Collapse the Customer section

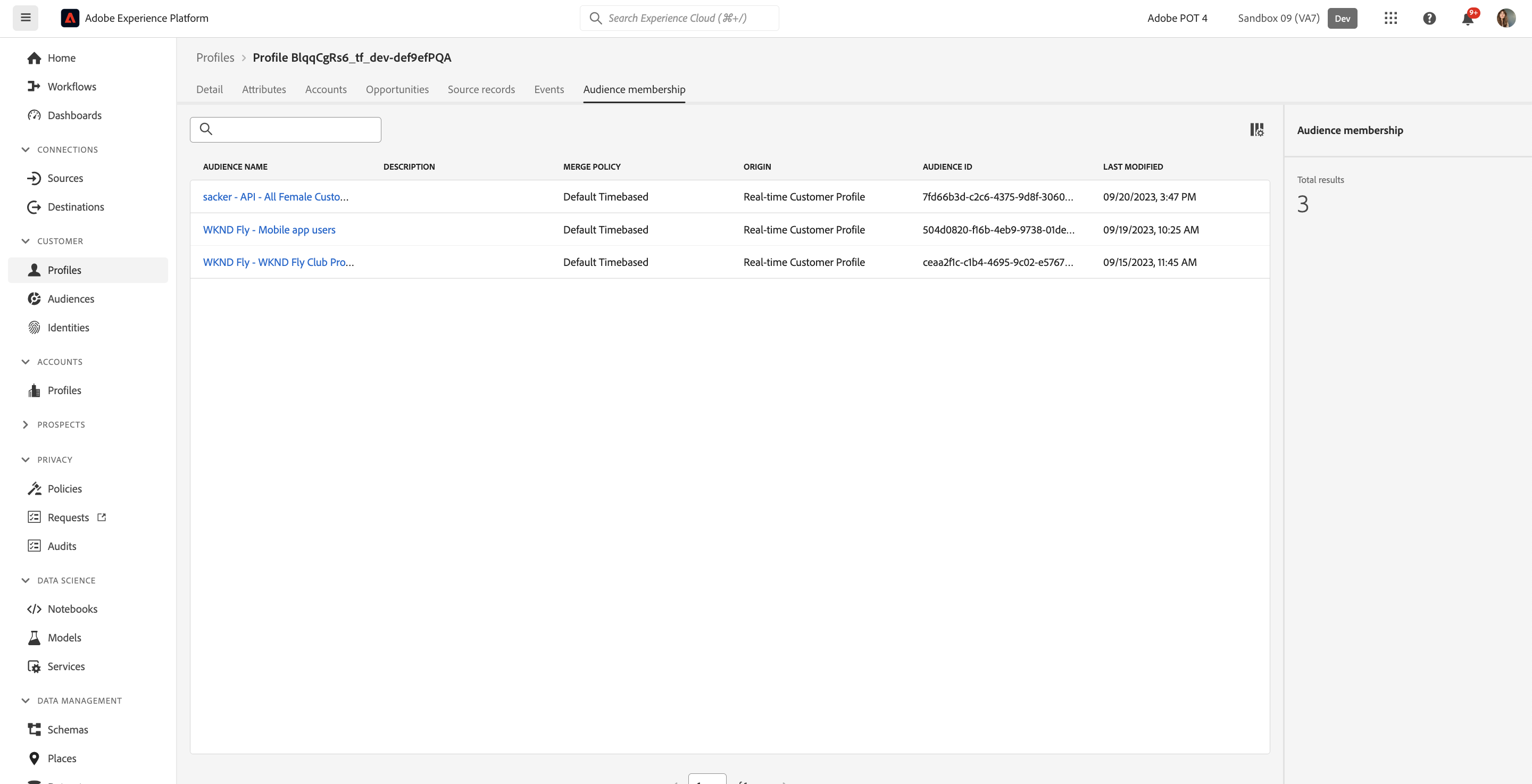point(25,241)
